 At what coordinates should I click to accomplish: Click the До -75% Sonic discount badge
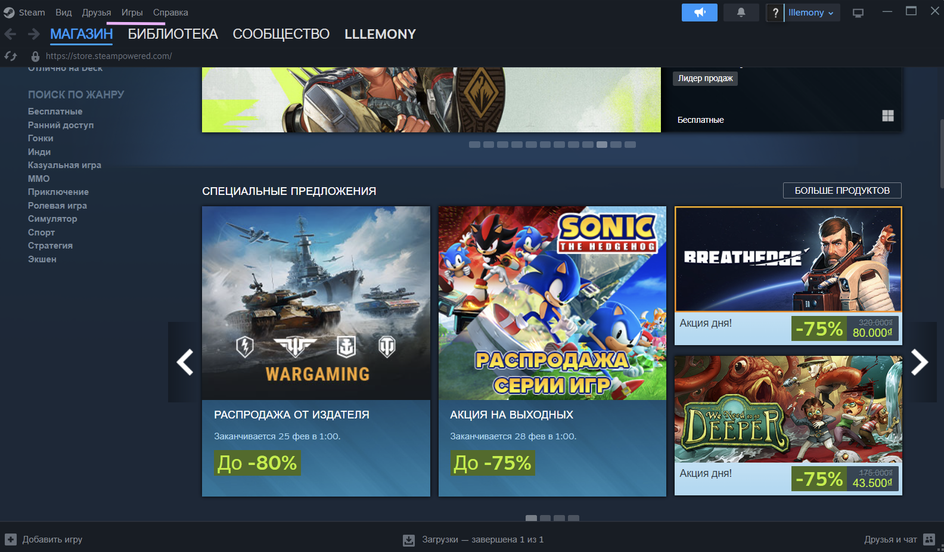pos(492,463)
